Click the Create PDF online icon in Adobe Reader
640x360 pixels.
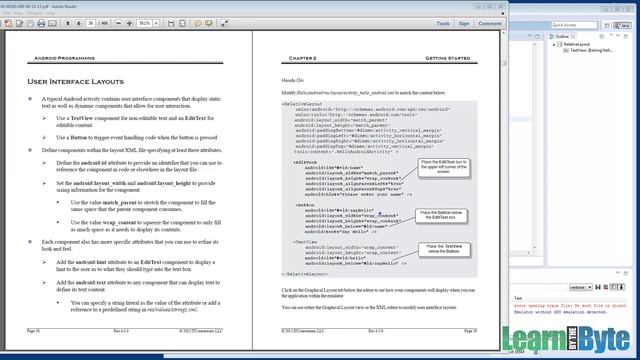[x=9, y=24]
